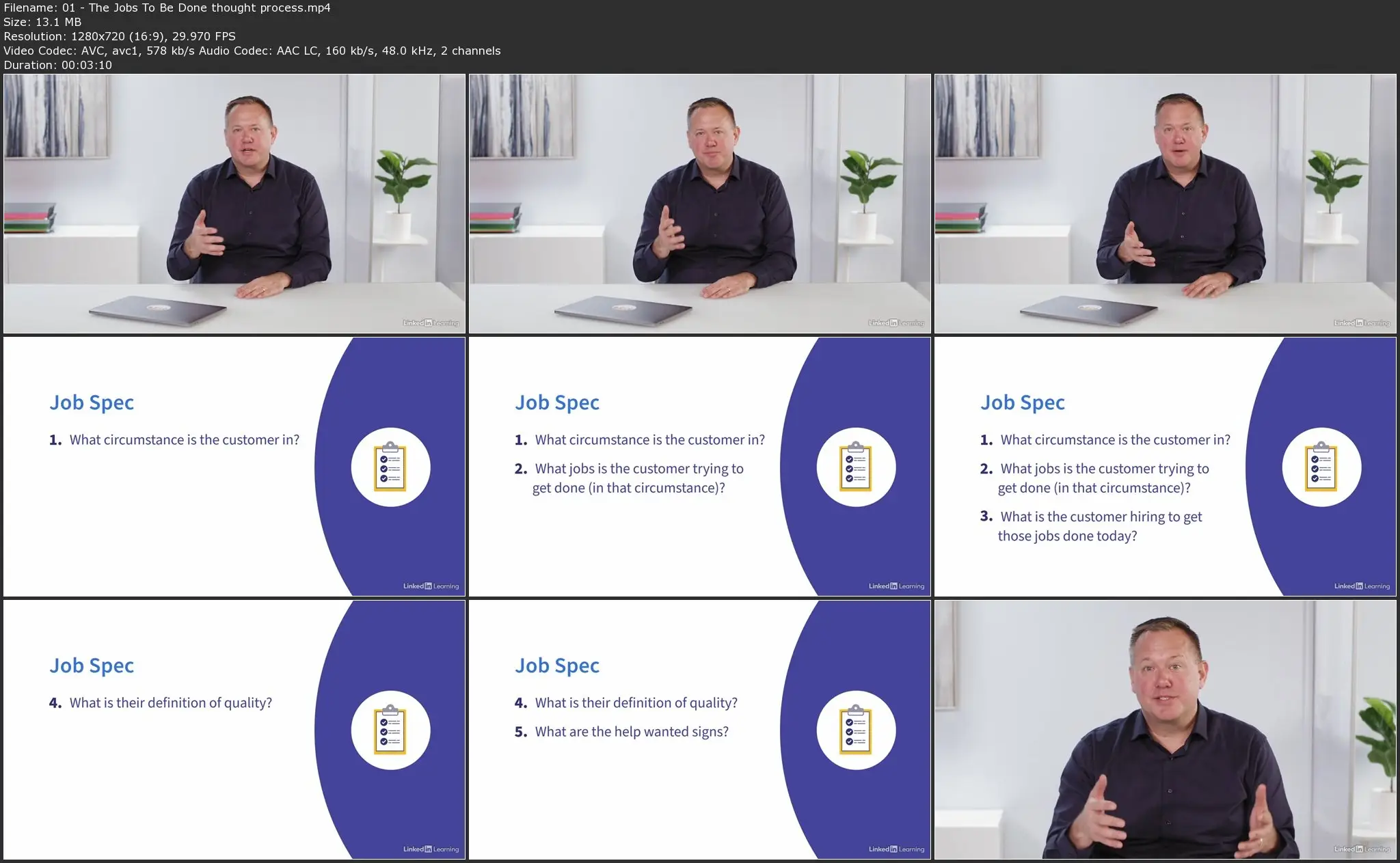Click "What is their definition of quality?" on the slide without question 5
Viewport: 1400px width, 863px height.
[170, 703]
